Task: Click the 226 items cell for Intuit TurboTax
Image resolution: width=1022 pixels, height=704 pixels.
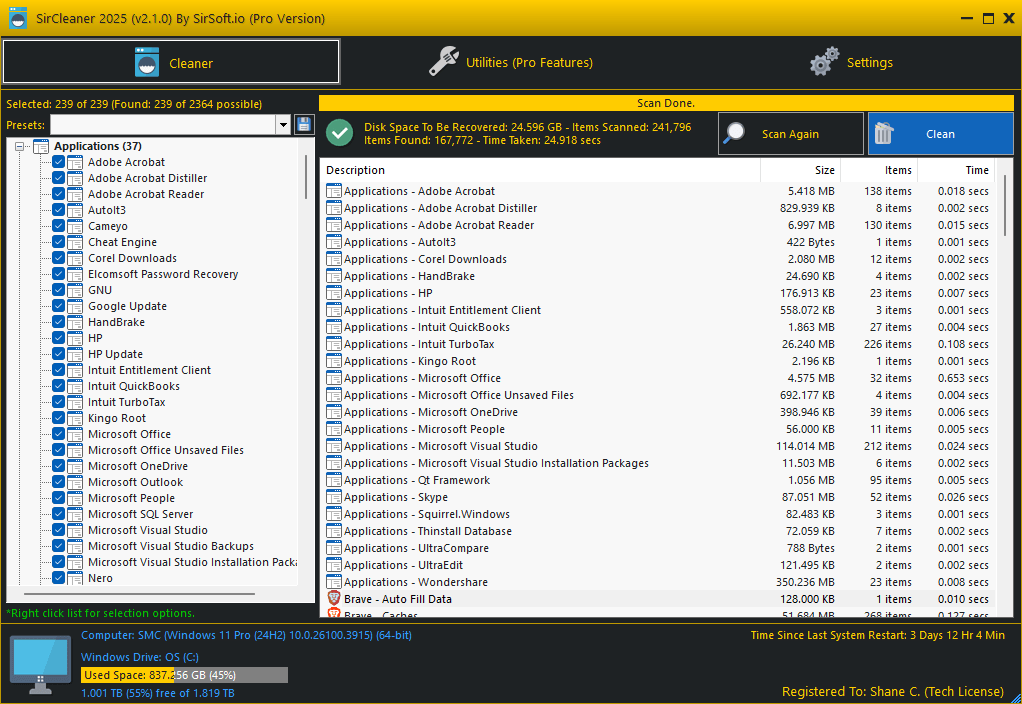Action: (x=888, y=344)
